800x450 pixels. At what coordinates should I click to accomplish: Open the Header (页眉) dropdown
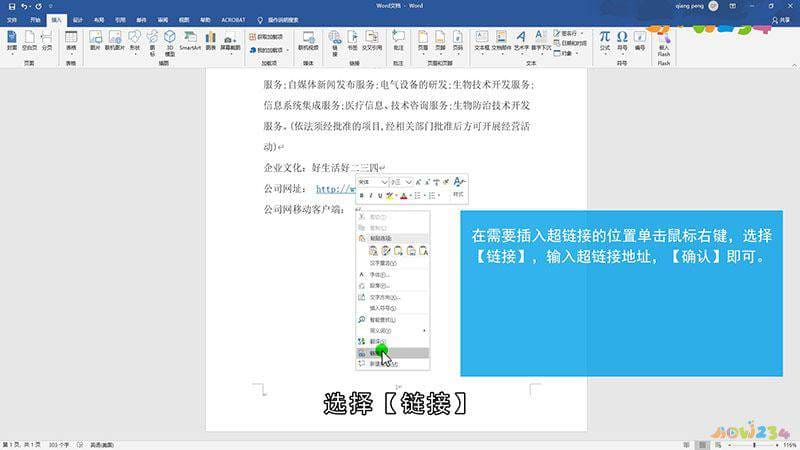tap(423, 41)
